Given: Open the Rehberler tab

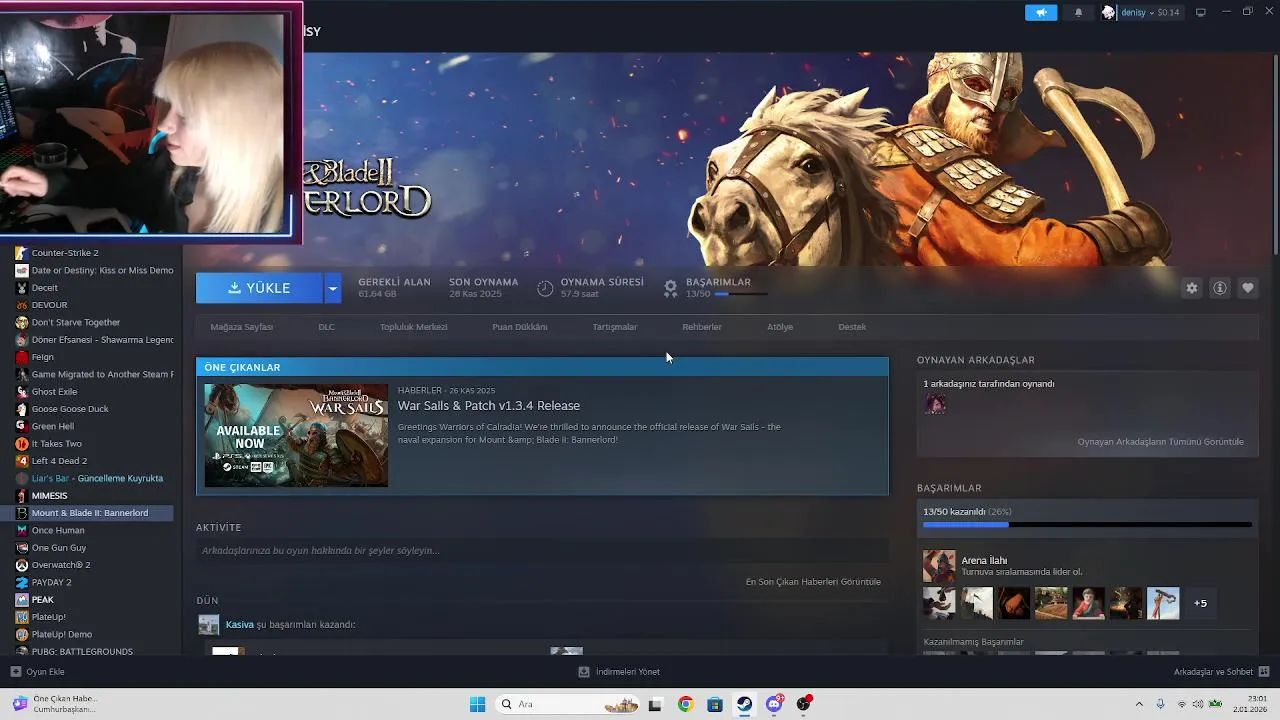Looking at the screenshot, I should pos(702,327).
